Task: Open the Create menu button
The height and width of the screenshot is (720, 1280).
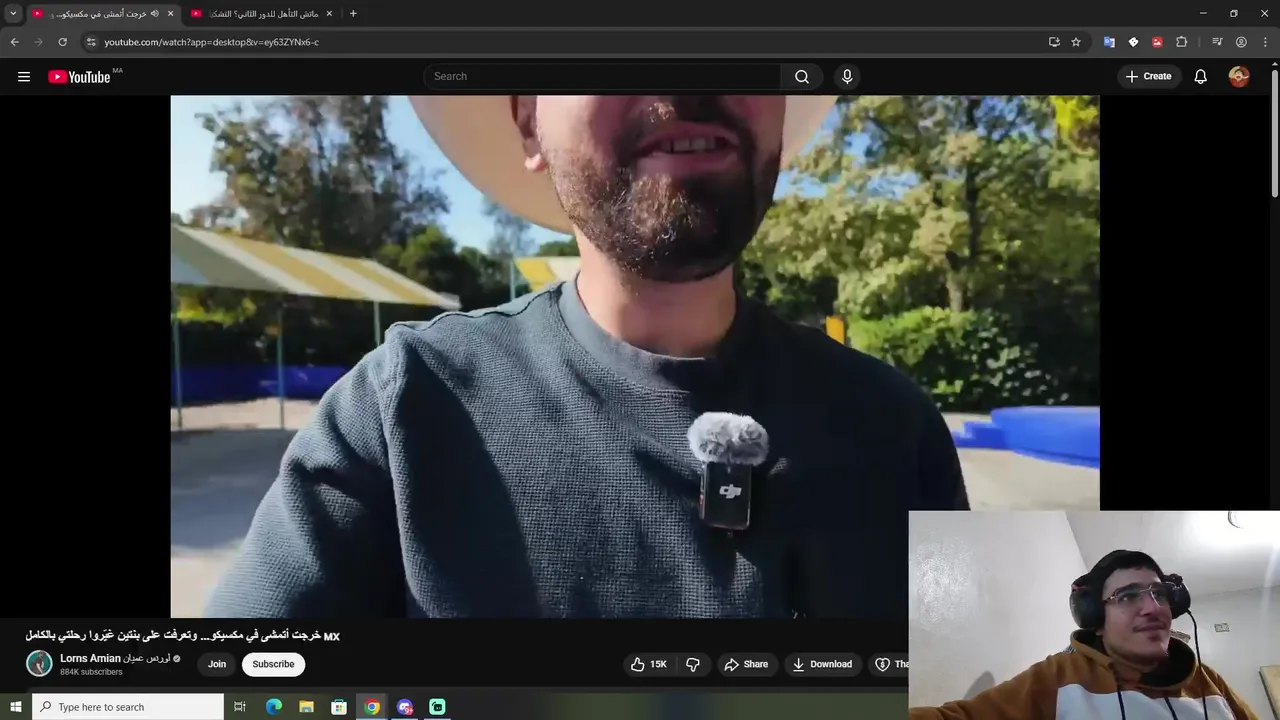Action: (x=1148, y=76)
